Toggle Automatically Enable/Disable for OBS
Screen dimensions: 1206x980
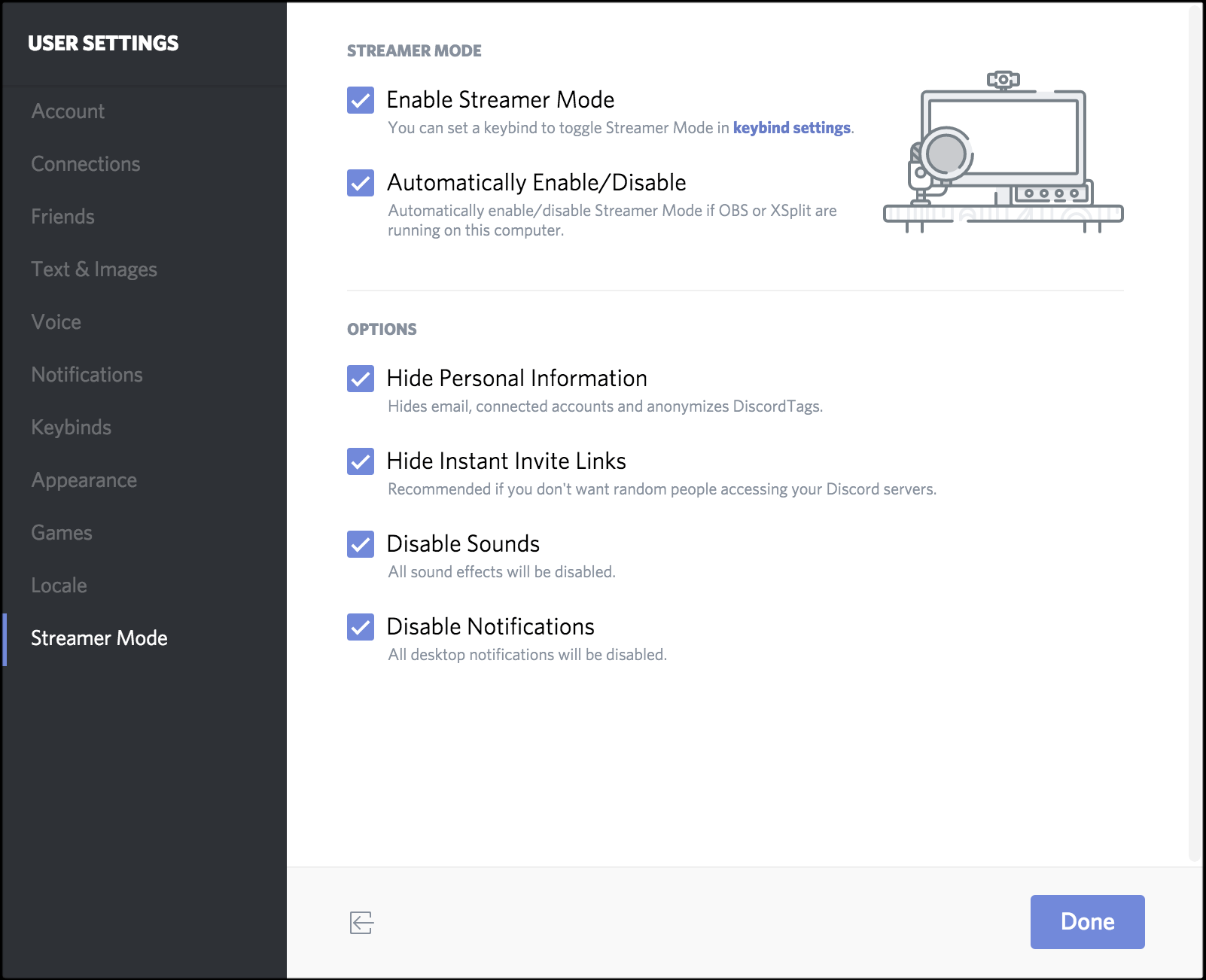click(361, 183)
